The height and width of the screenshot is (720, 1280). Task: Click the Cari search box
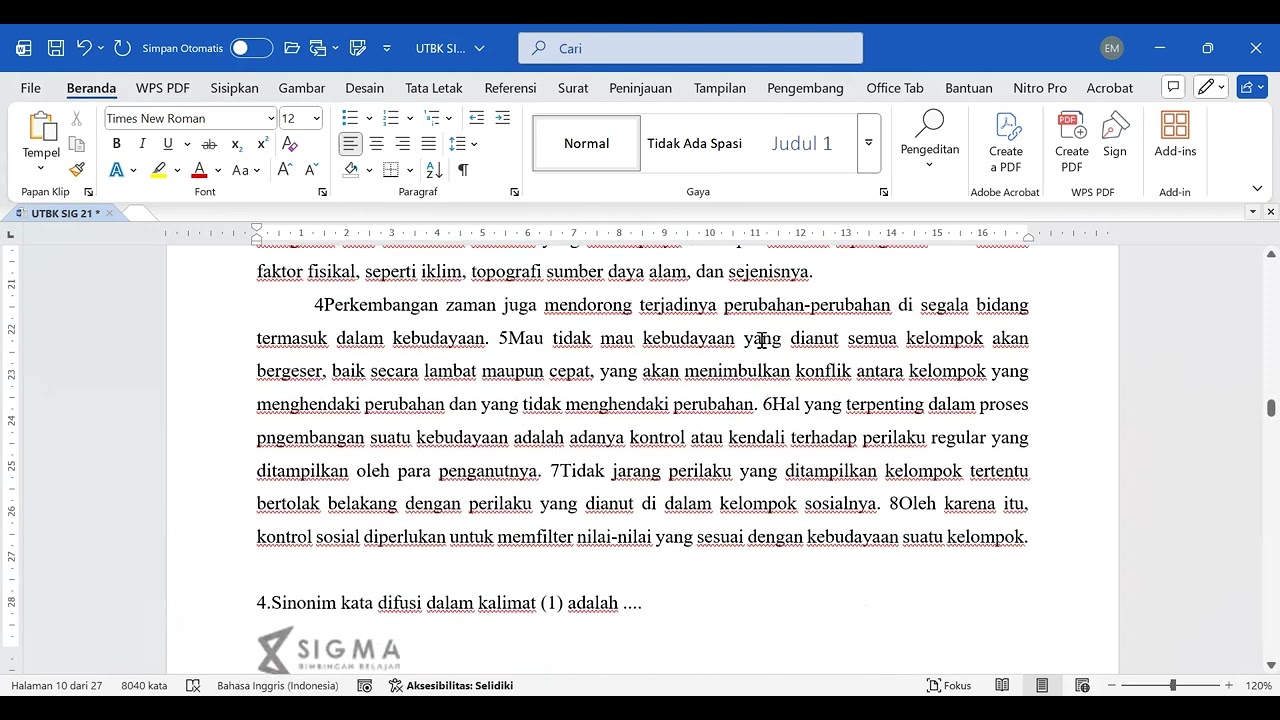[690, 48]
